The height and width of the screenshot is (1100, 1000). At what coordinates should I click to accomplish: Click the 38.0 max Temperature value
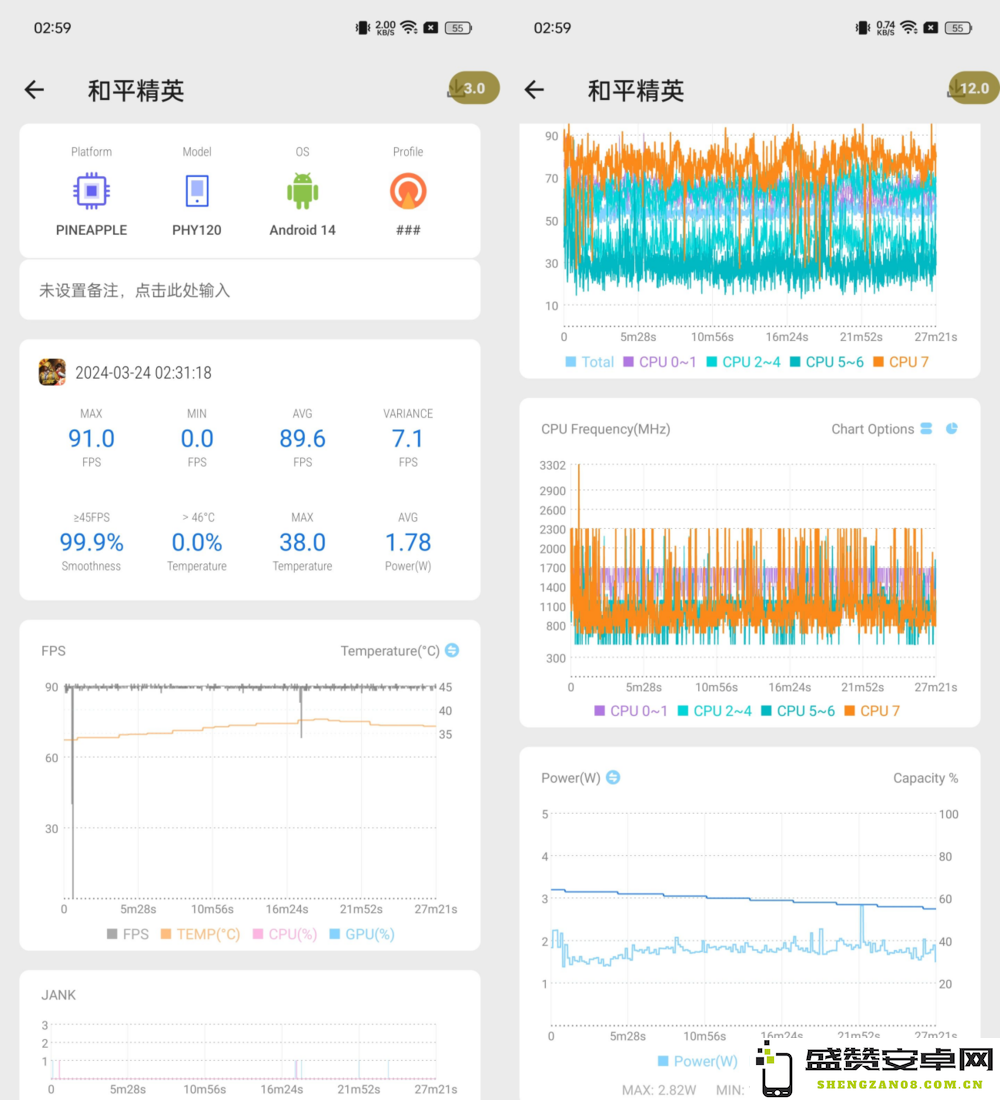[x=302, y=542]
